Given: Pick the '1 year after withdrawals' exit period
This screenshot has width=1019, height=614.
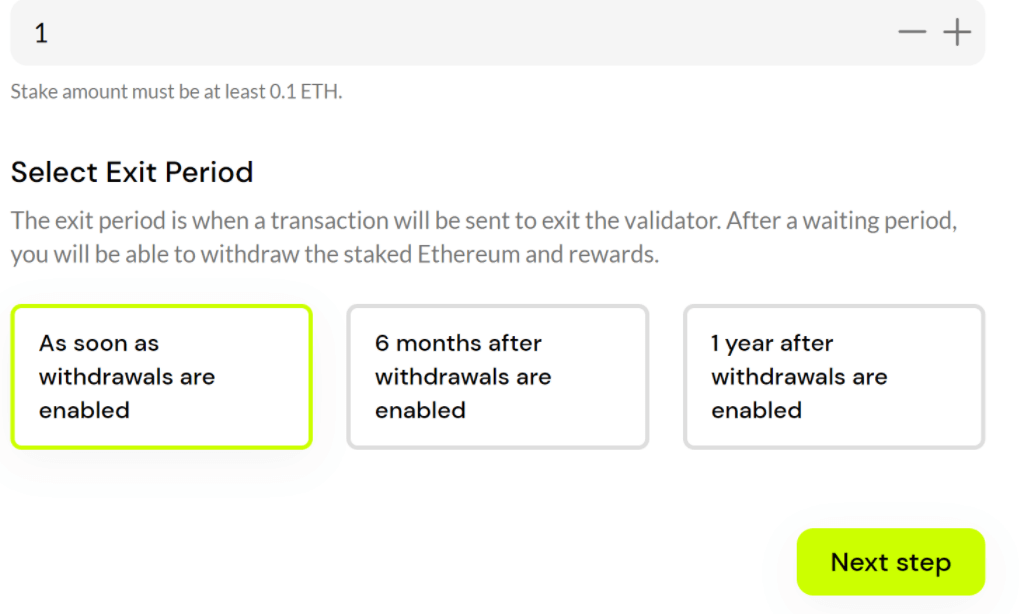Looking at the screenshot, I should tap(833, 377).
